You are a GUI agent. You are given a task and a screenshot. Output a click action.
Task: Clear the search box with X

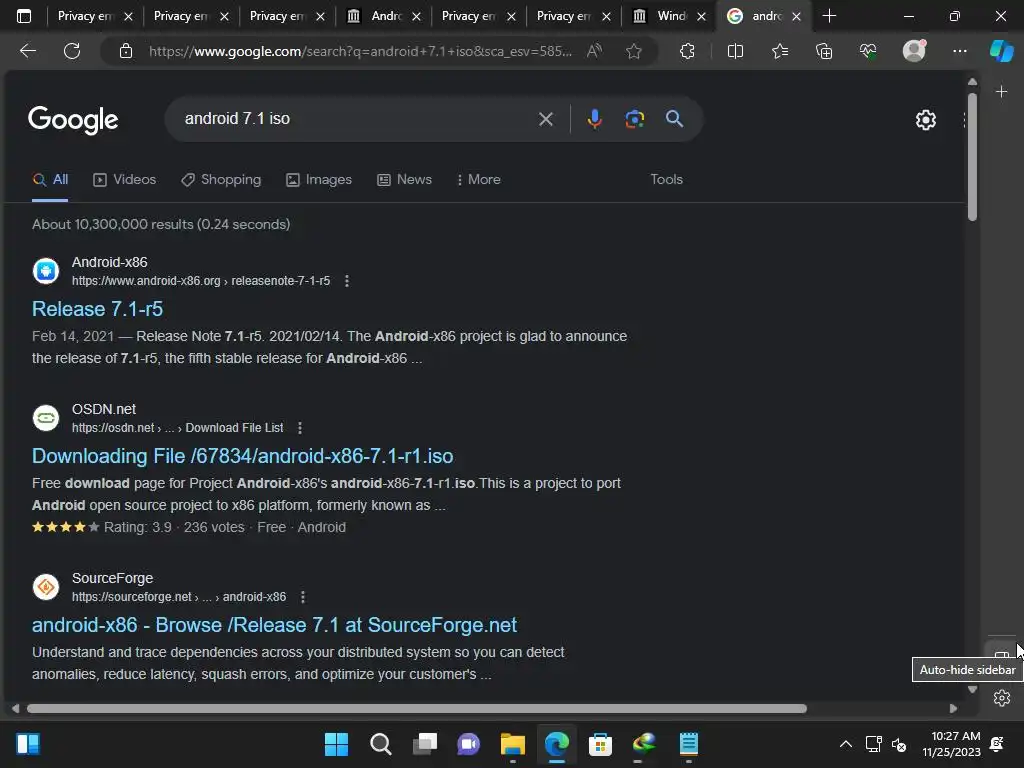coord(545,119)
